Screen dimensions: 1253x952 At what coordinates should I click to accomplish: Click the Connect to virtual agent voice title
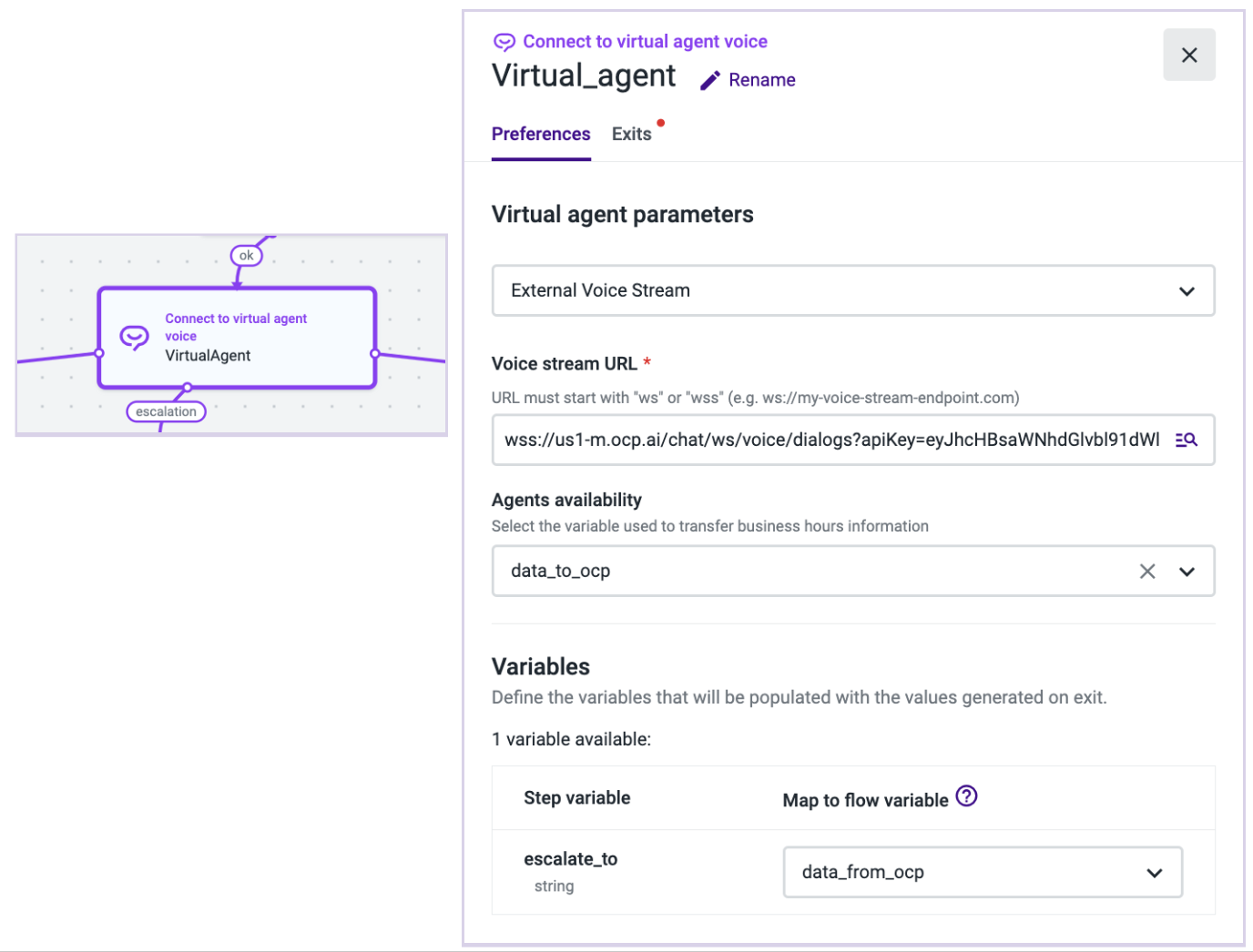click(645, 42)
